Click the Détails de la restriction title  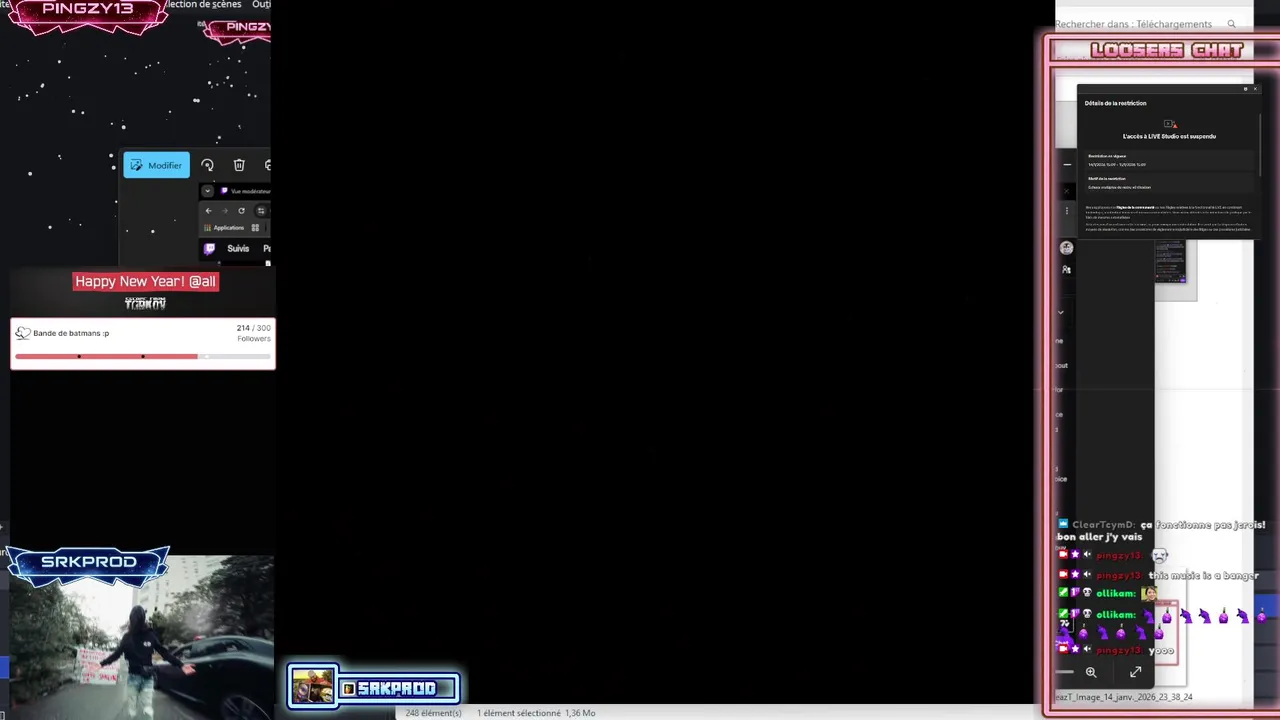click(x=1115, y=103)
